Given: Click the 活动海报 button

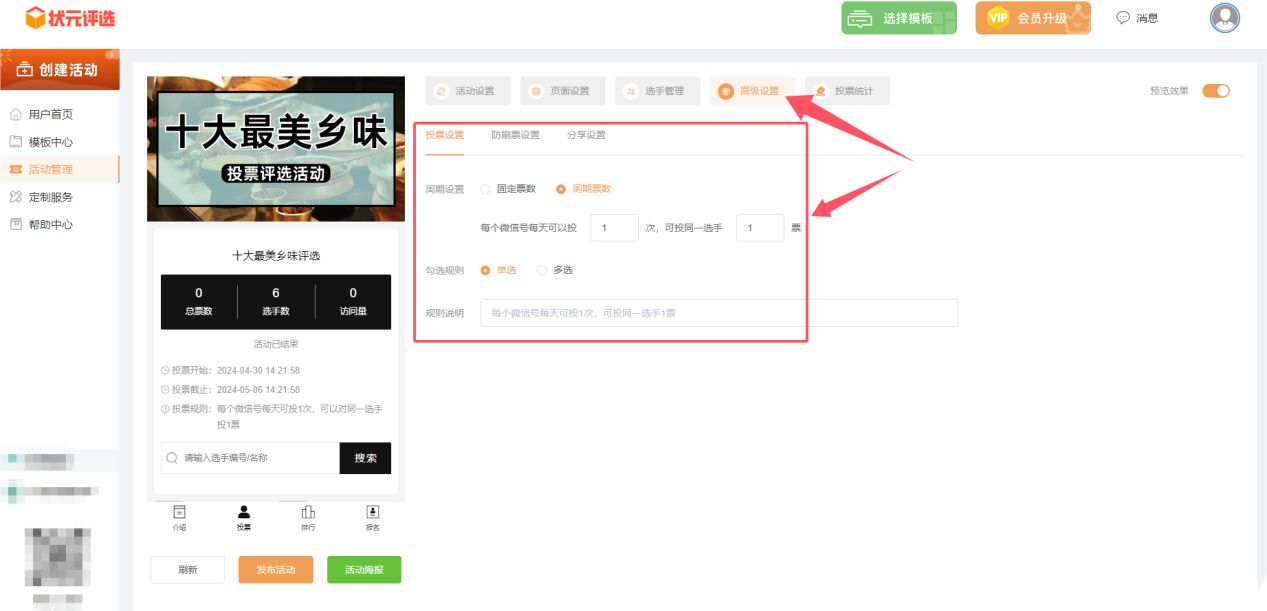Looking at the screenshot, I should pos(363,570).
